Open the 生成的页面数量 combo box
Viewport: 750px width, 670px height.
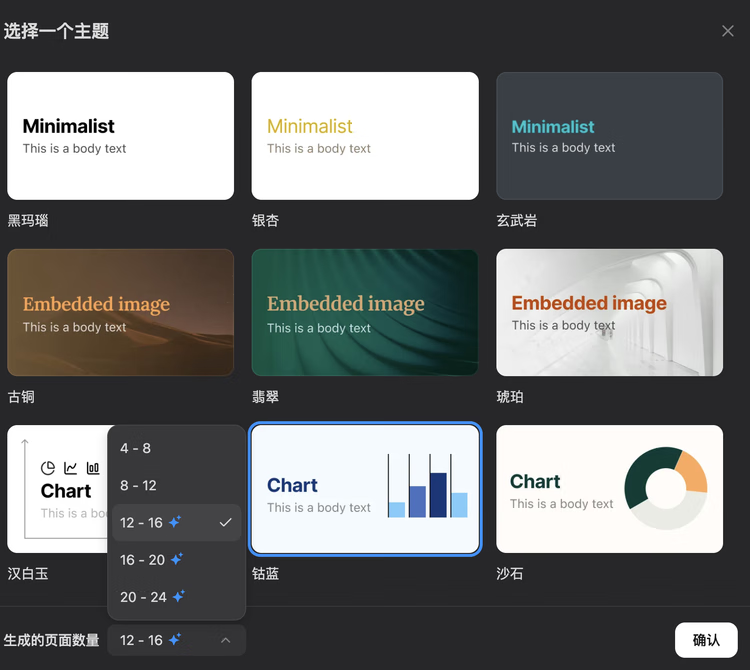tap(176, 640)
